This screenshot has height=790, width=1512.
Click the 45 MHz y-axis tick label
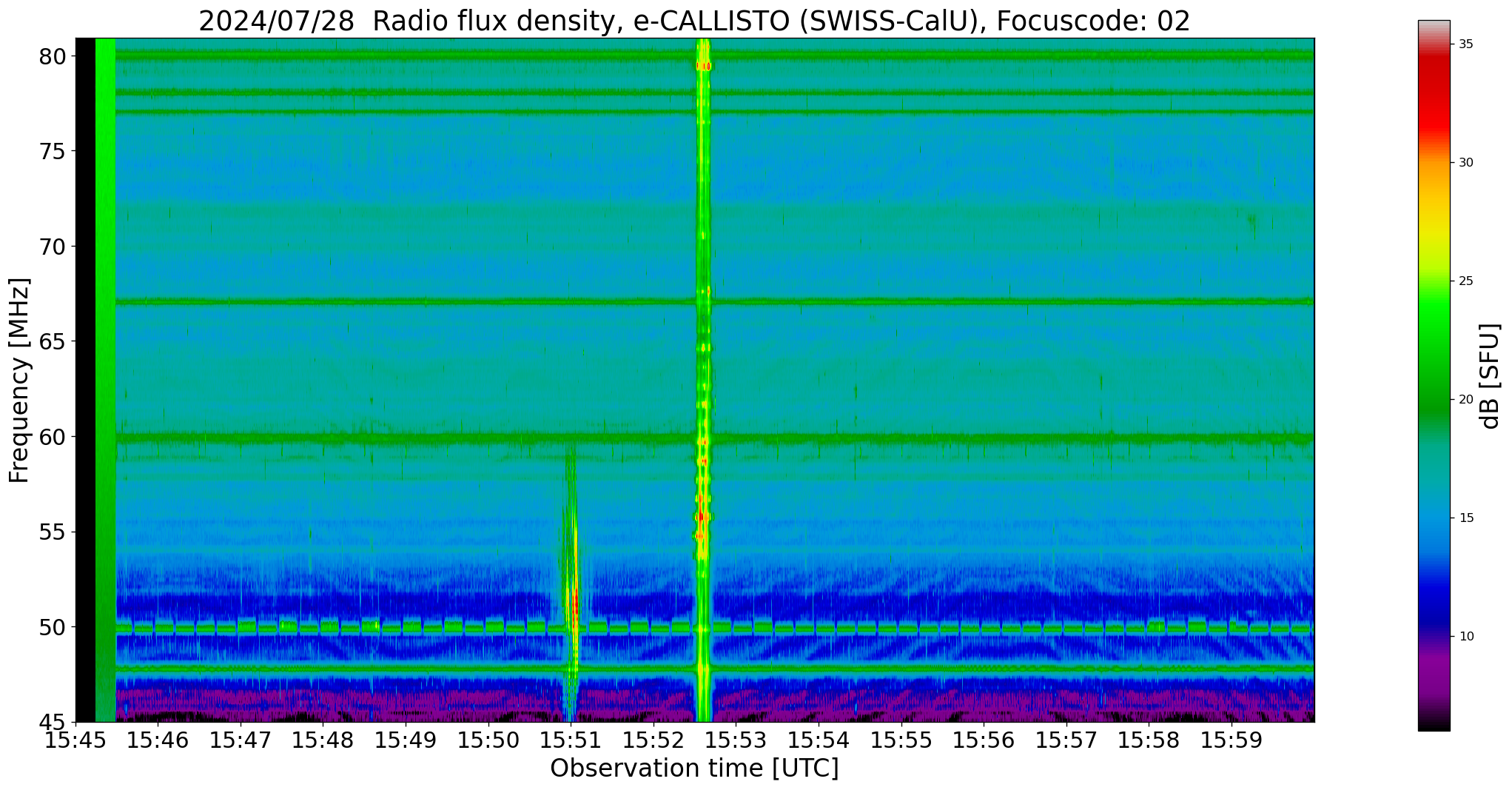53,722
